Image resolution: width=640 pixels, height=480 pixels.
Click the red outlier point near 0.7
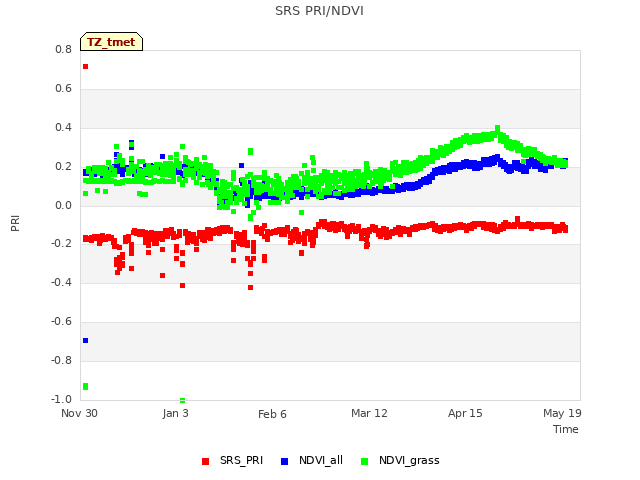[x=85, y=67]
